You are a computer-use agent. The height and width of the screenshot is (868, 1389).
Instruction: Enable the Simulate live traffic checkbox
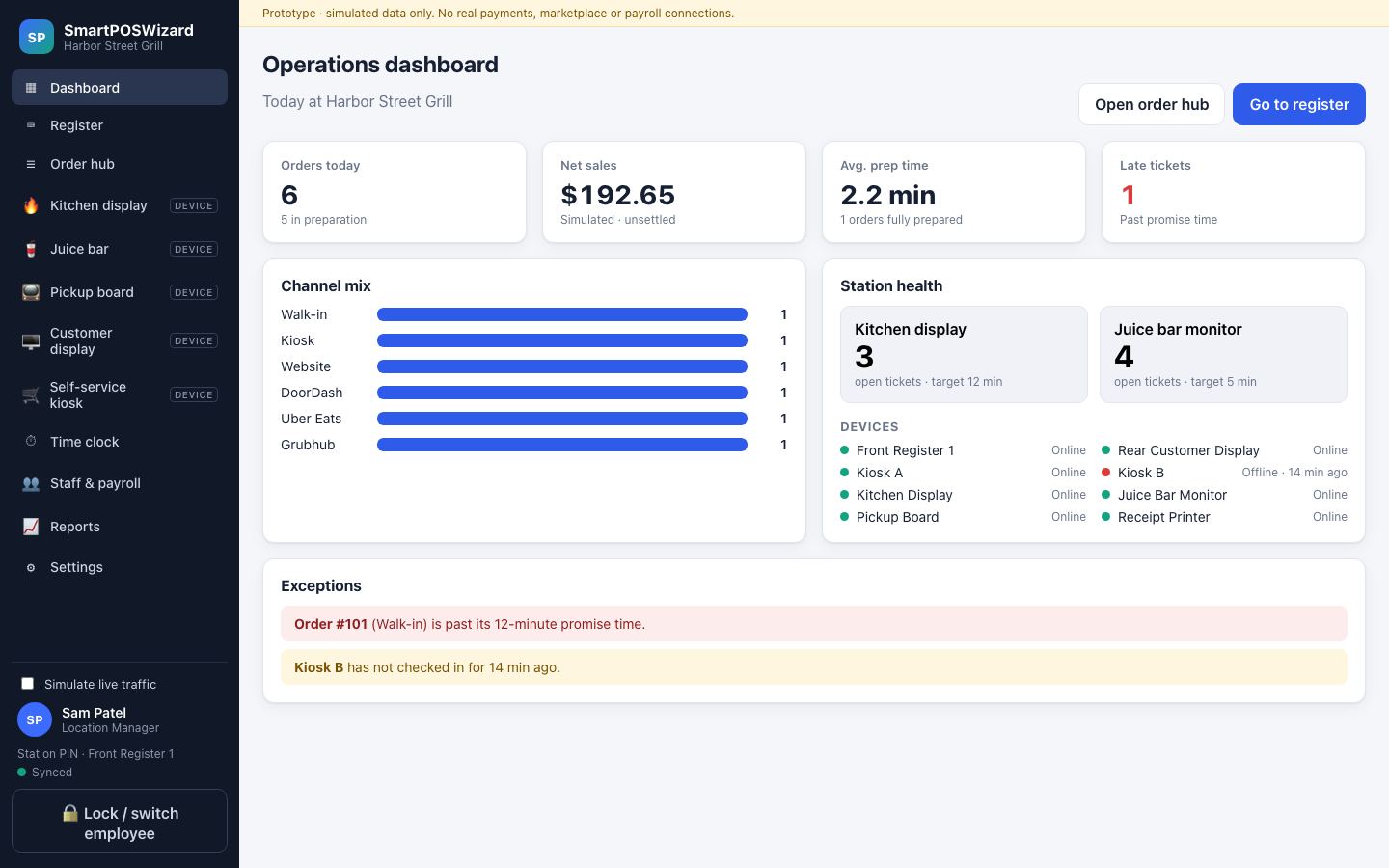pos(28,684)
